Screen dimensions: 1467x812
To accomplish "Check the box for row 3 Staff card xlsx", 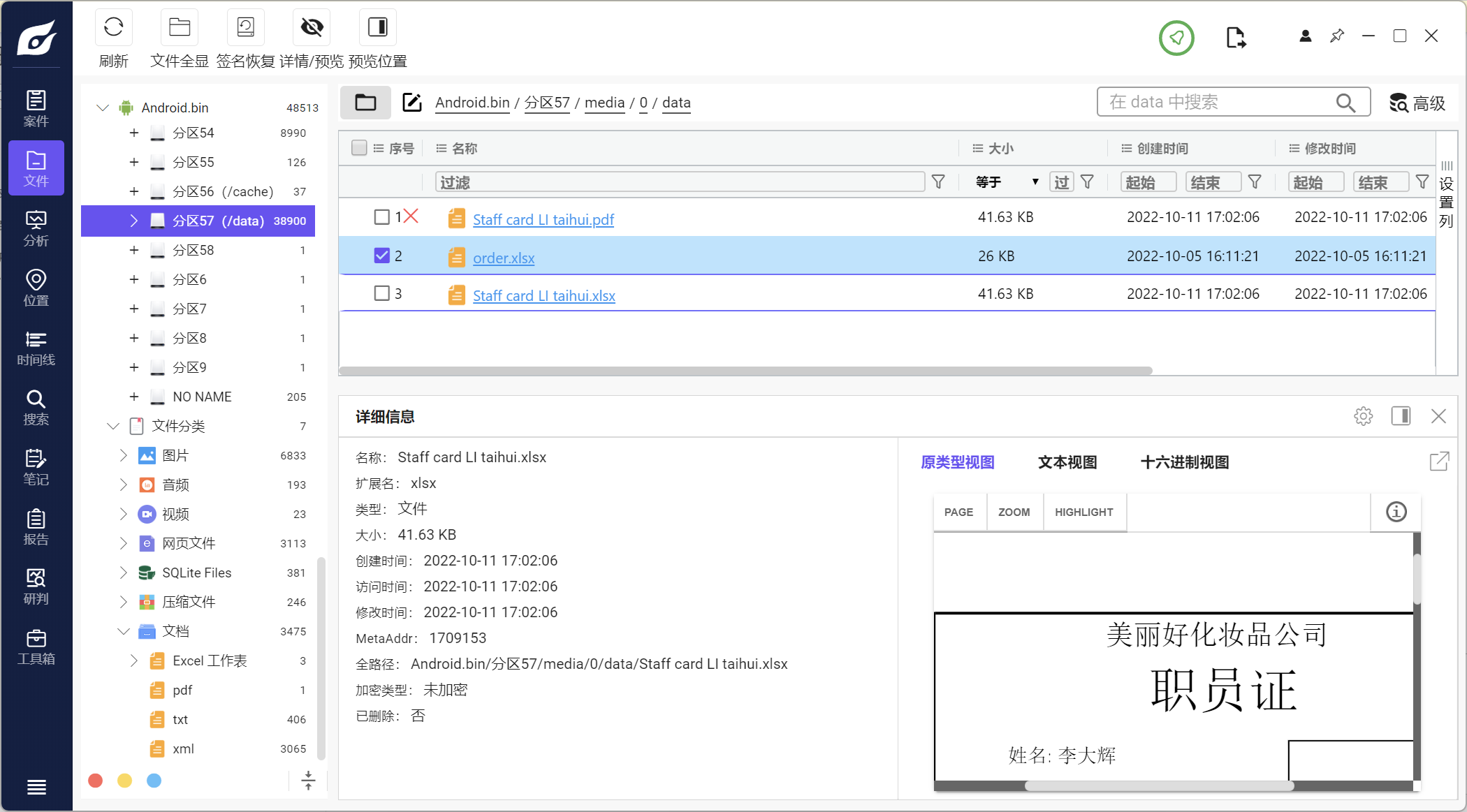I will [x=381, y=293].
